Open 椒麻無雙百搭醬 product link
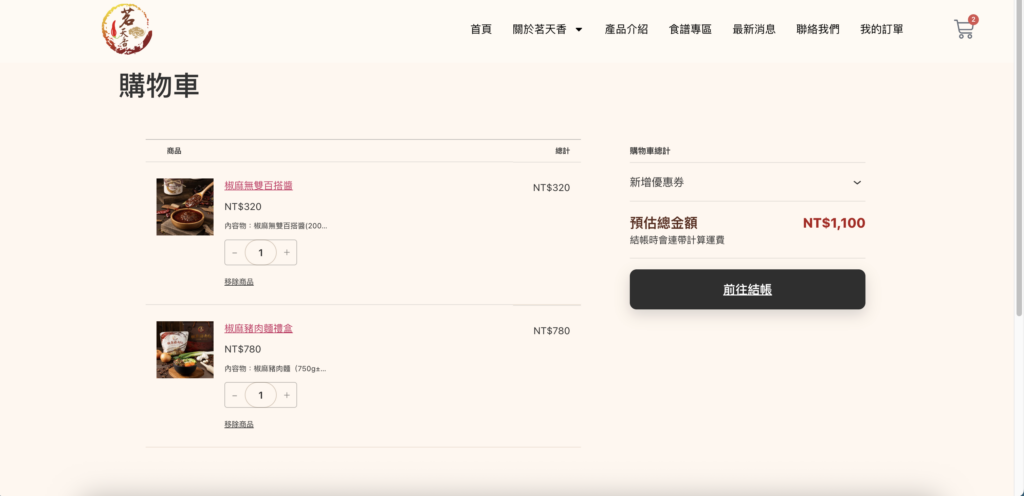Image resolution: width=1024 pixels, height=496 pixels. click(x=259, y=185)
